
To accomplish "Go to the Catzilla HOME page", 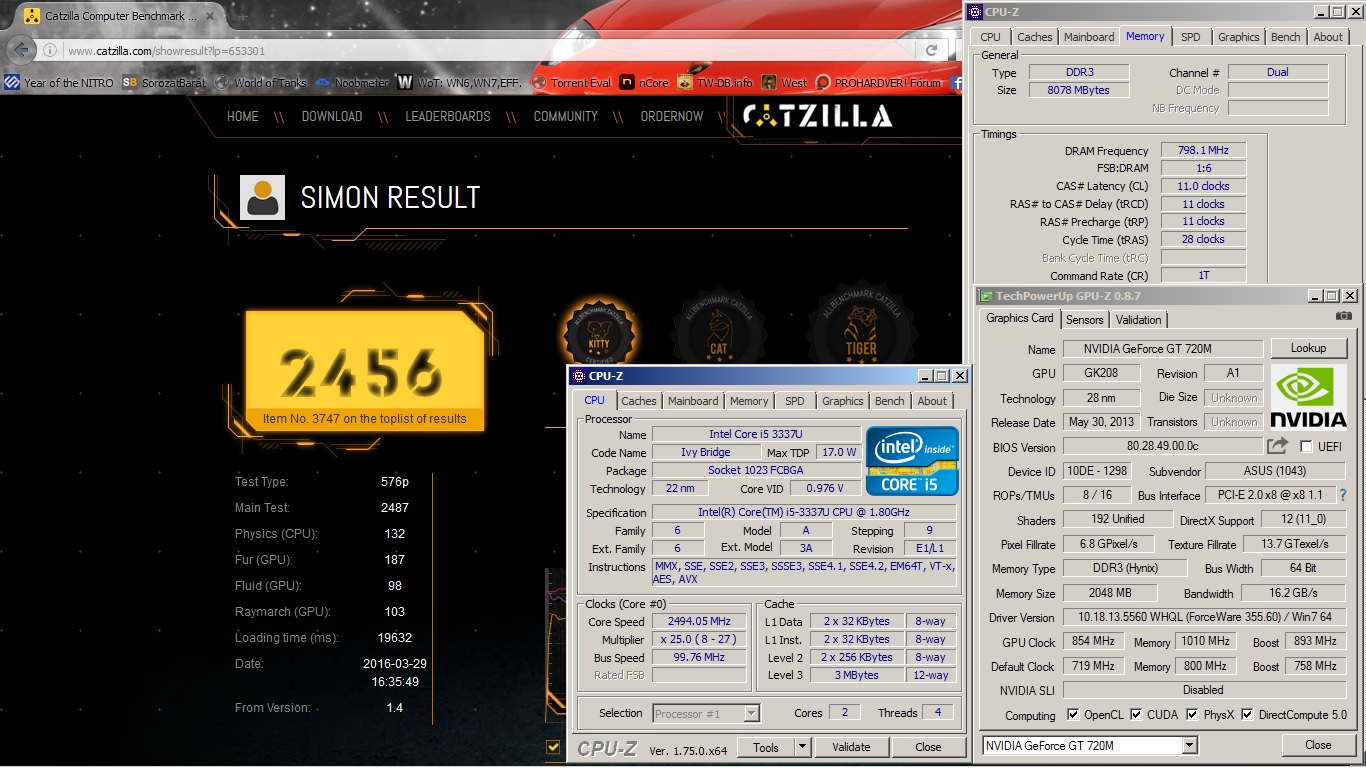I will point(243,116).
